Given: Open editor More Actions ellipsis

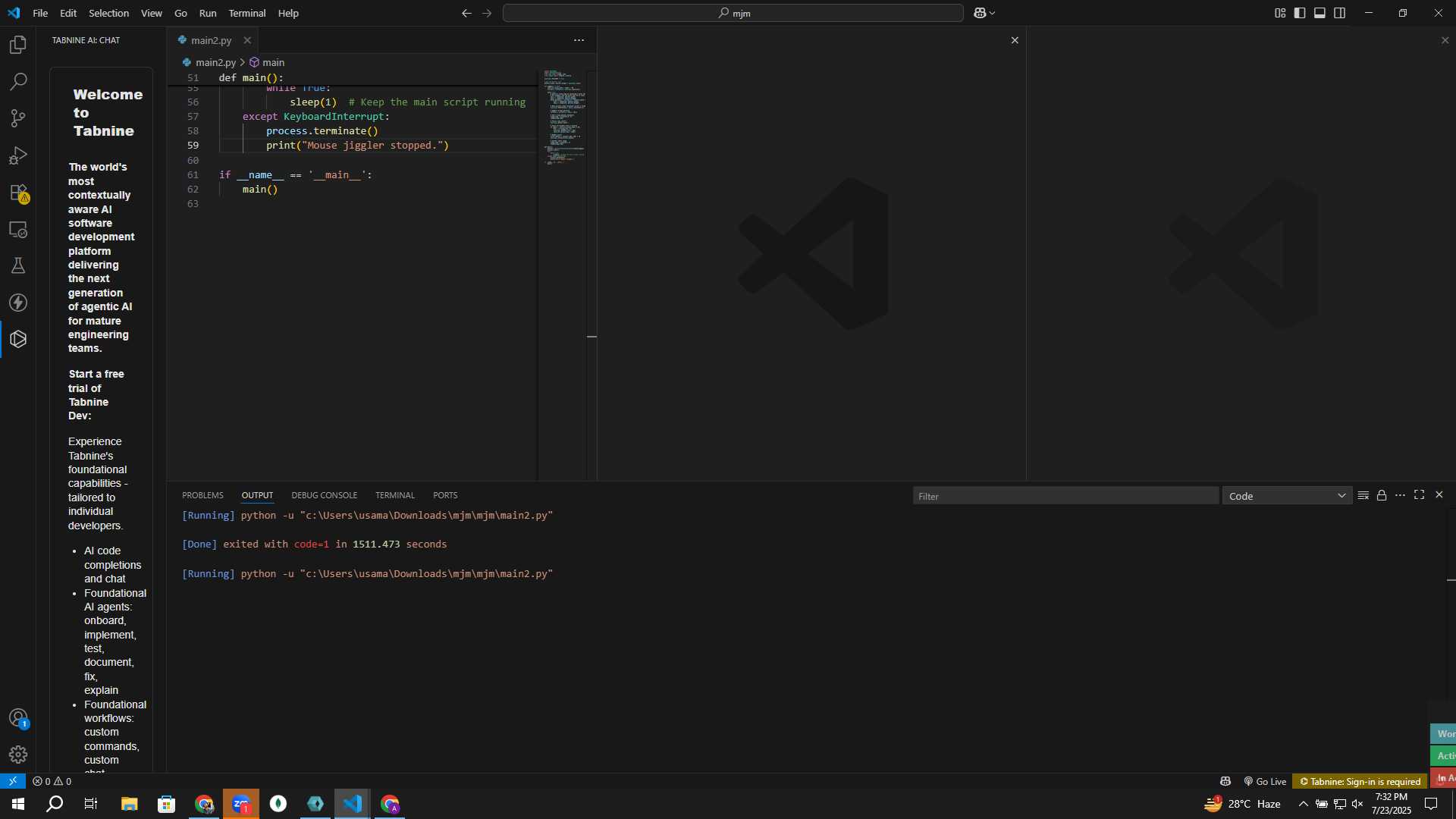Looking at the screenshot, I should [x=579, y=40].
